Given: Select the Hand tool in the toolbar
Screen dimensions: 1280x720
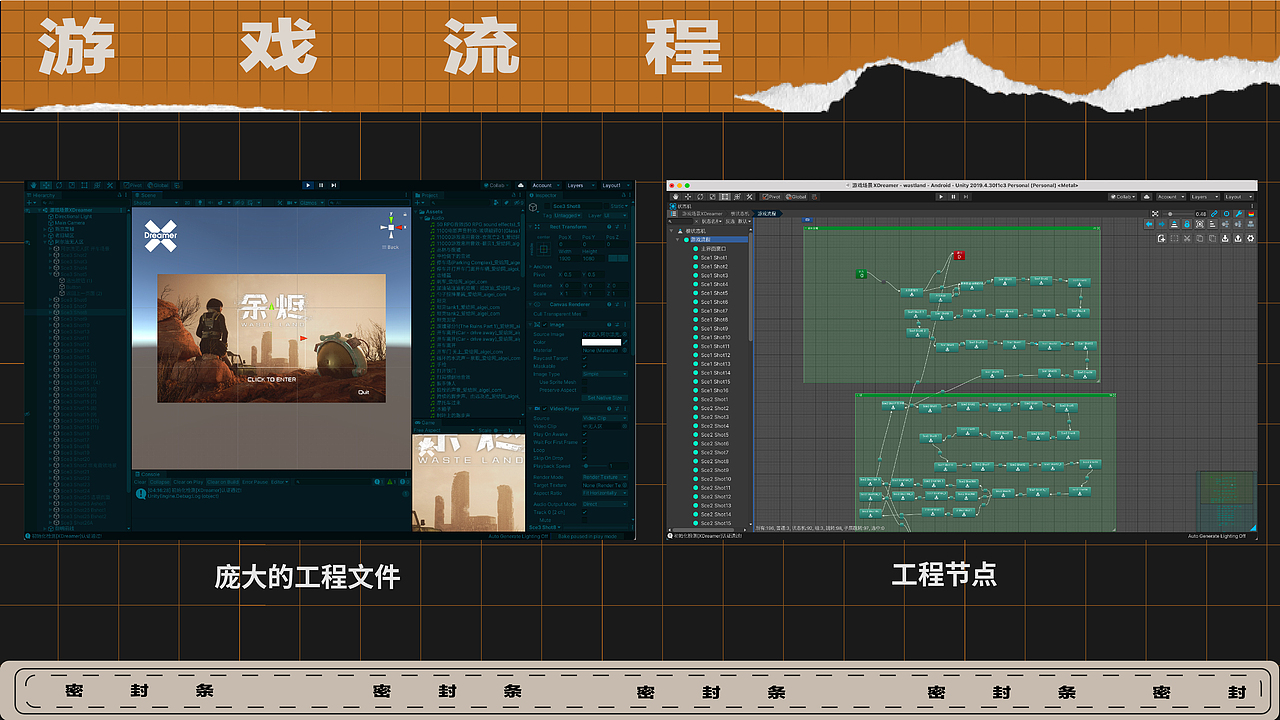Looking at the screenshot, I should pyautogui.click(x=34, y=185).
